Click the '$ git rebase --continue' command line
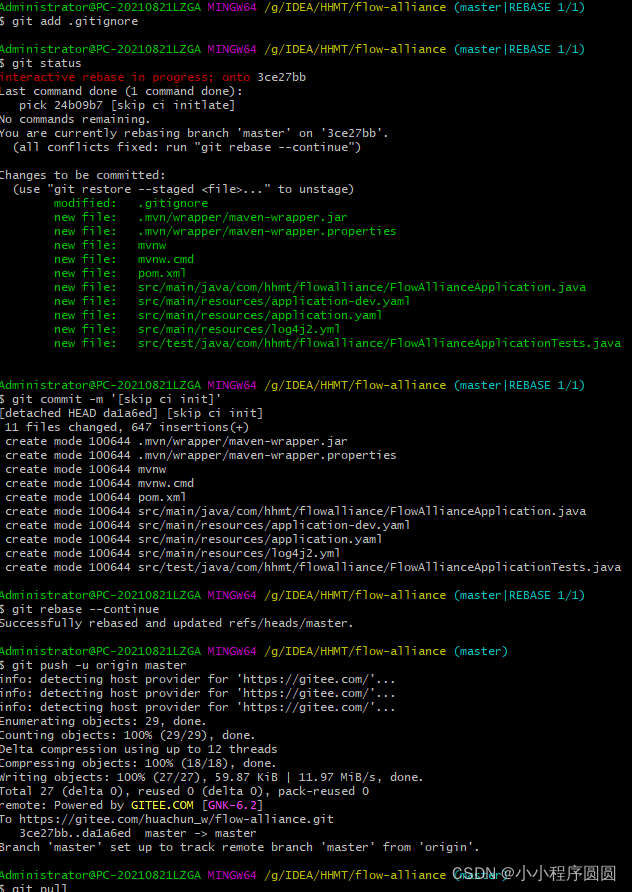This screenshot has height=892, width=632. point(80,609)
